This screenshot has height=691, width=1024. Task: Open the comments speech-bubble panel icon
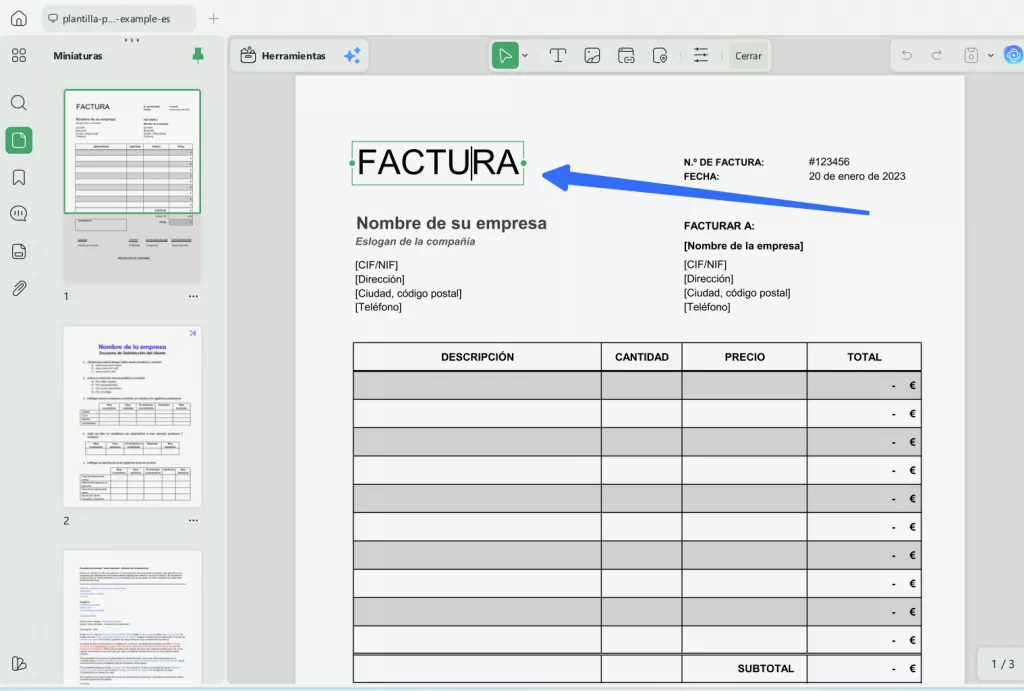point(19,214)
